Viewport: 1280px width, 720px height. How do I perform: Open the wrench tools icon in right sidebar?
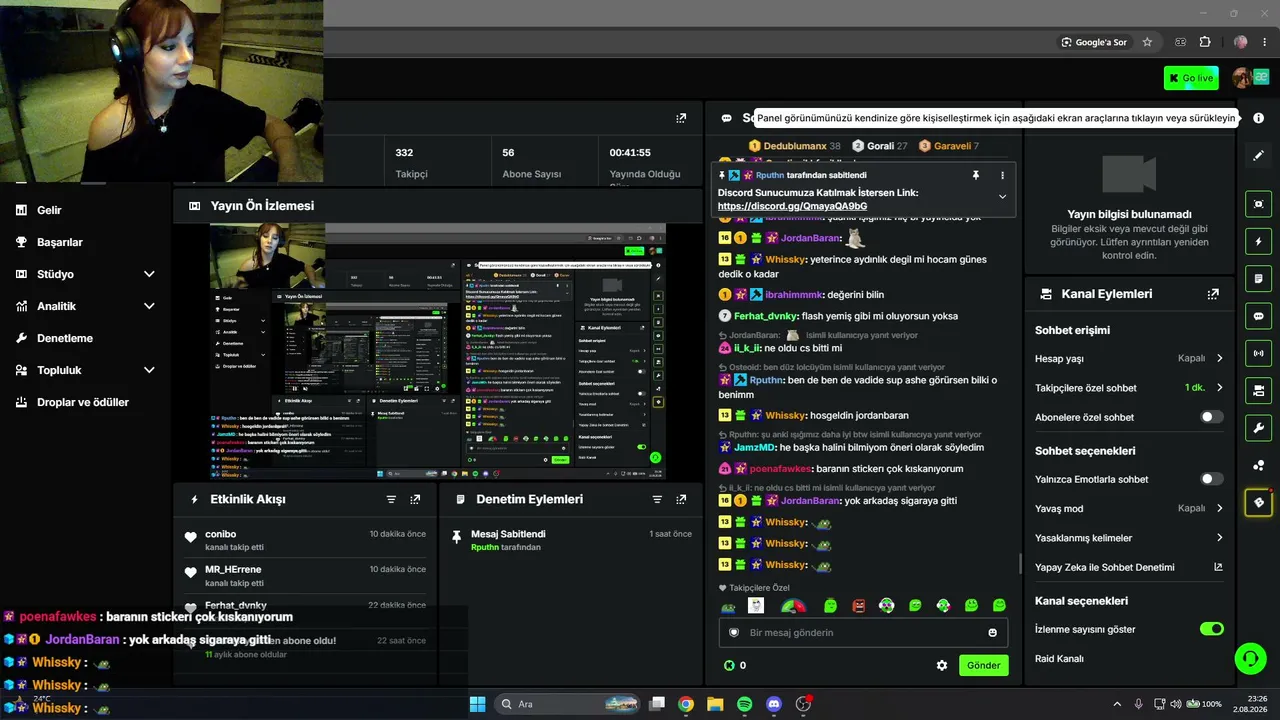(x=1258, y=428)
